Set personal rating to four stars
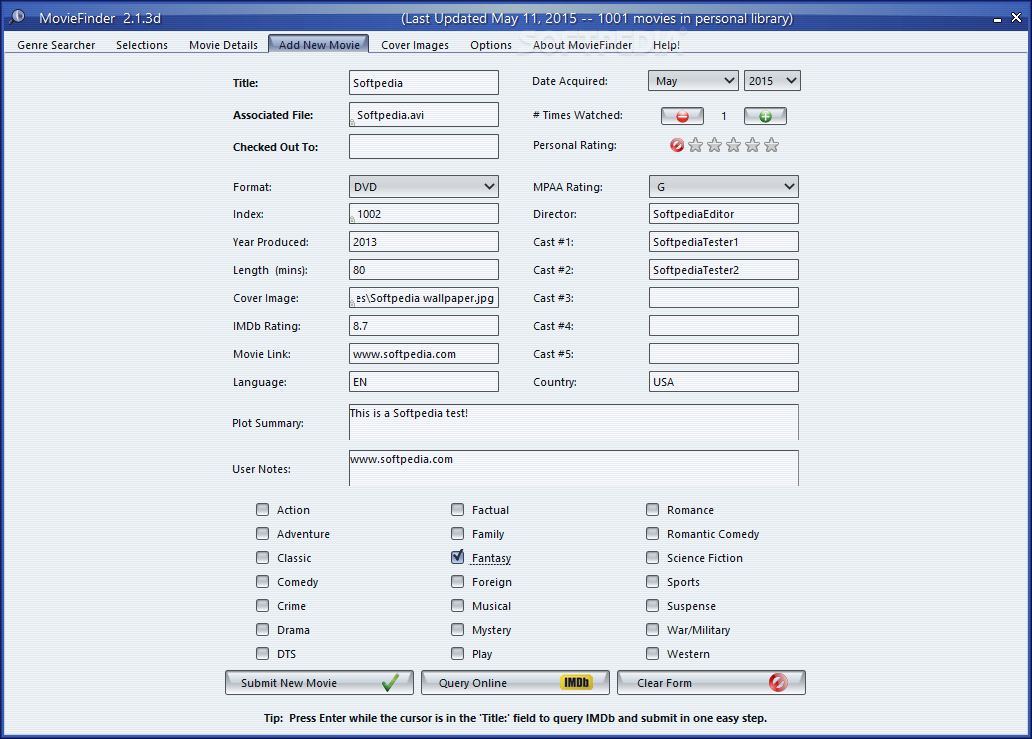Viewport: 1032px width, 739px height. pyautogui.click(x=752, y=145)
